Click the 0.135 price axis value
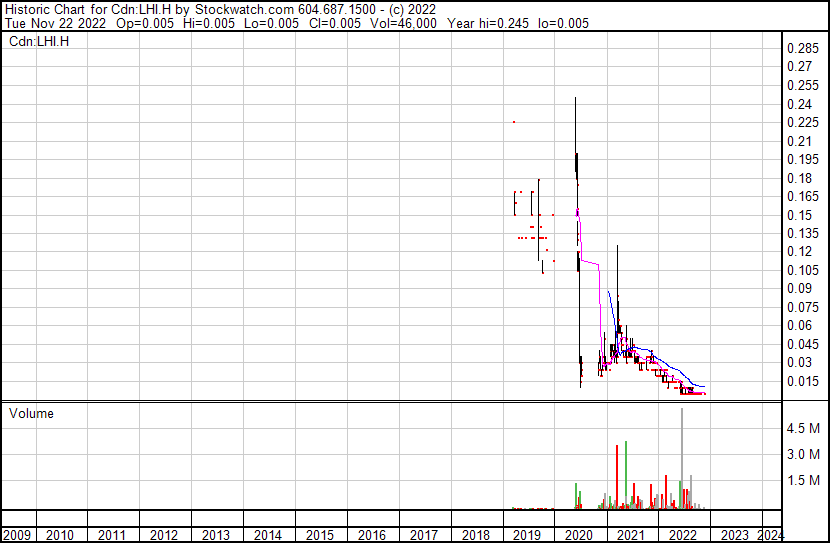 pos(802,233)
